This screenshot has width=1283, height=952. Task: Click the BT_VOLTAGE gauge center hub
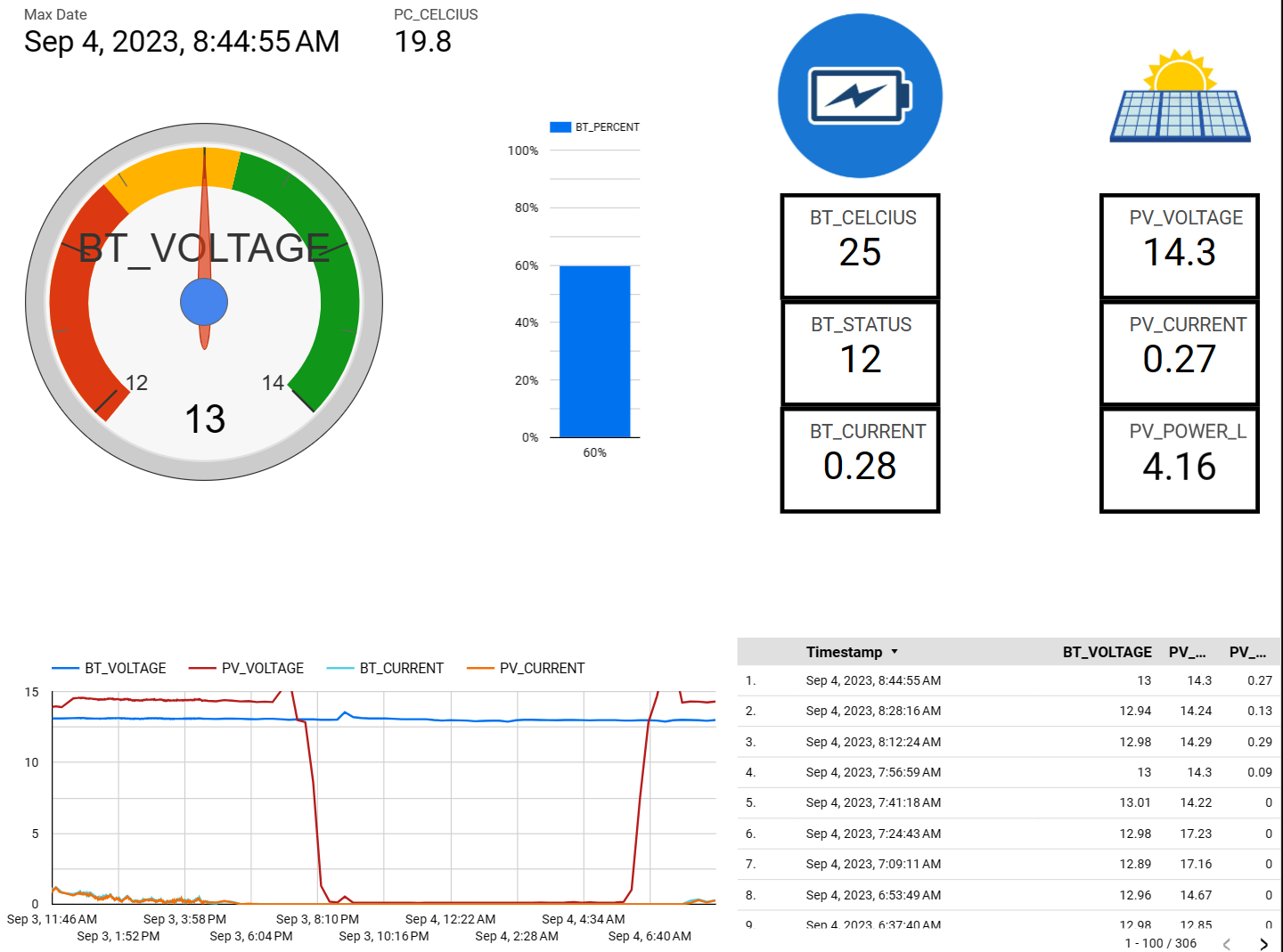click(x=204, y=302)
